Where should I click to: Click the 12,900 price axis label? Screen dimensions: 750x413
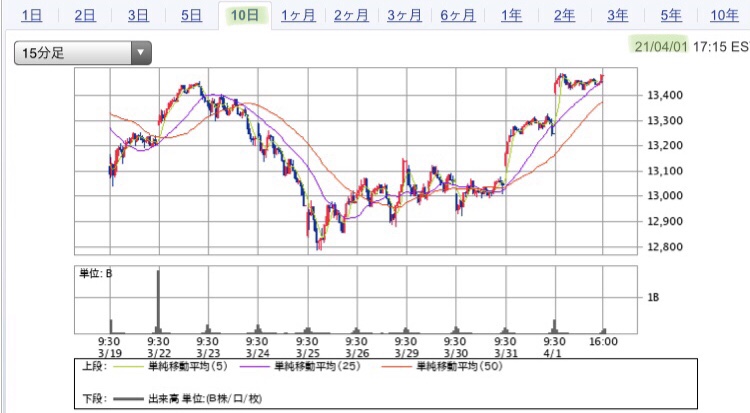click(665, 222)
